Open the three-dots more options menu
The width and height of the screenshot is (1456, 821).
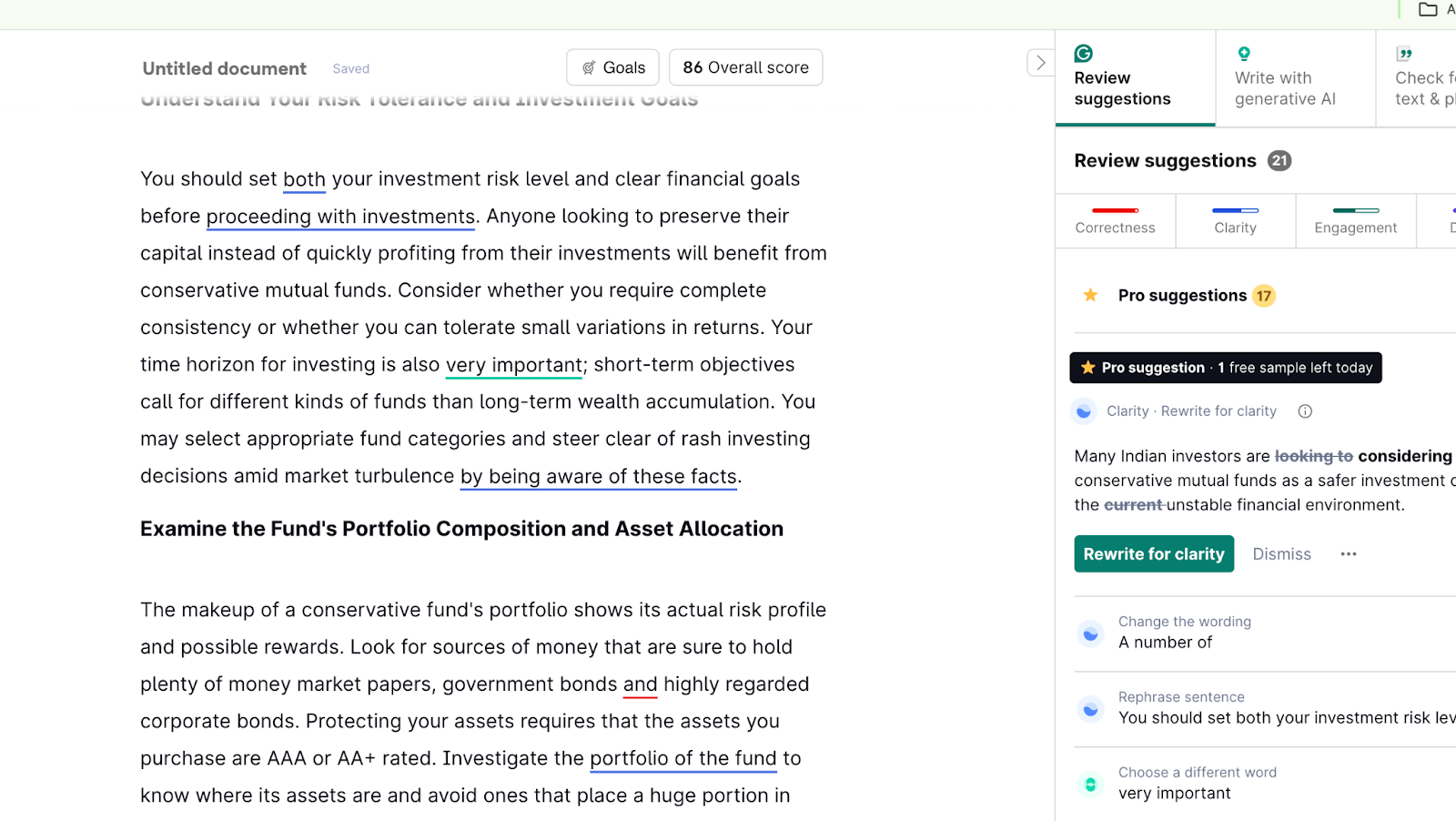pyautogui.click(x=1349, y=554)
